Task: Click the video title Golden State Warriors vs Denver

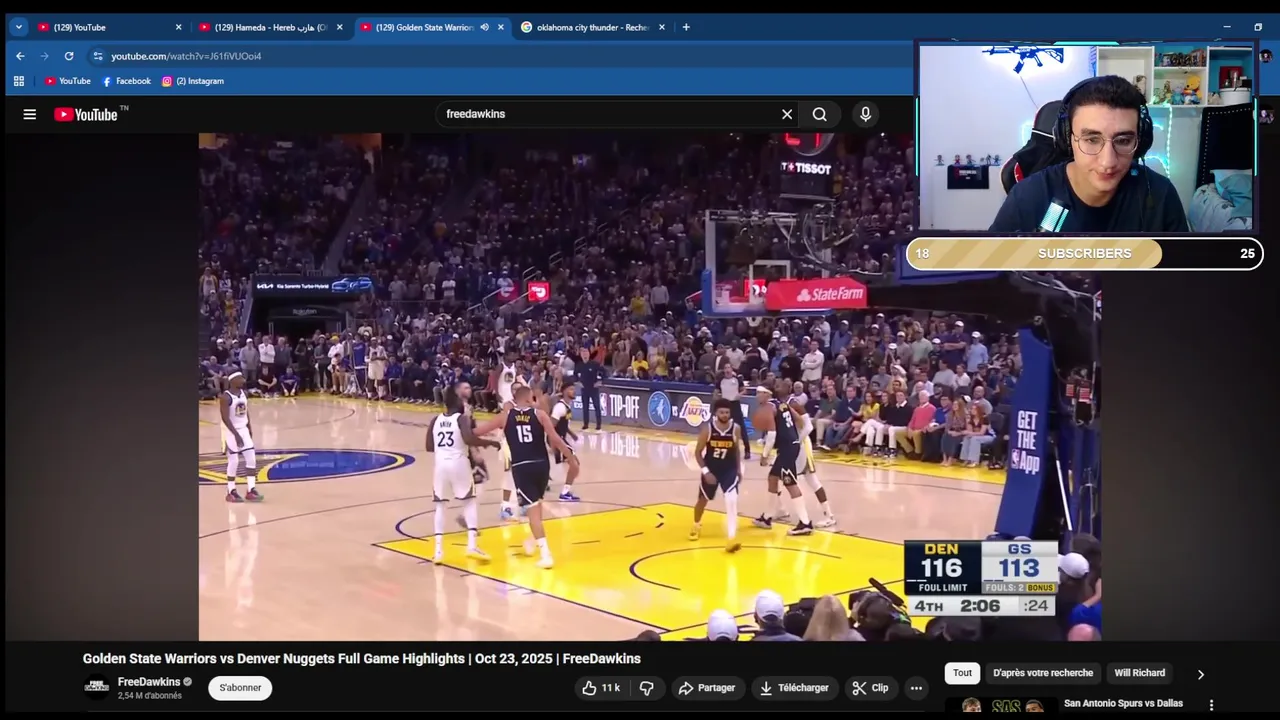Action: (x=362, y=659)
